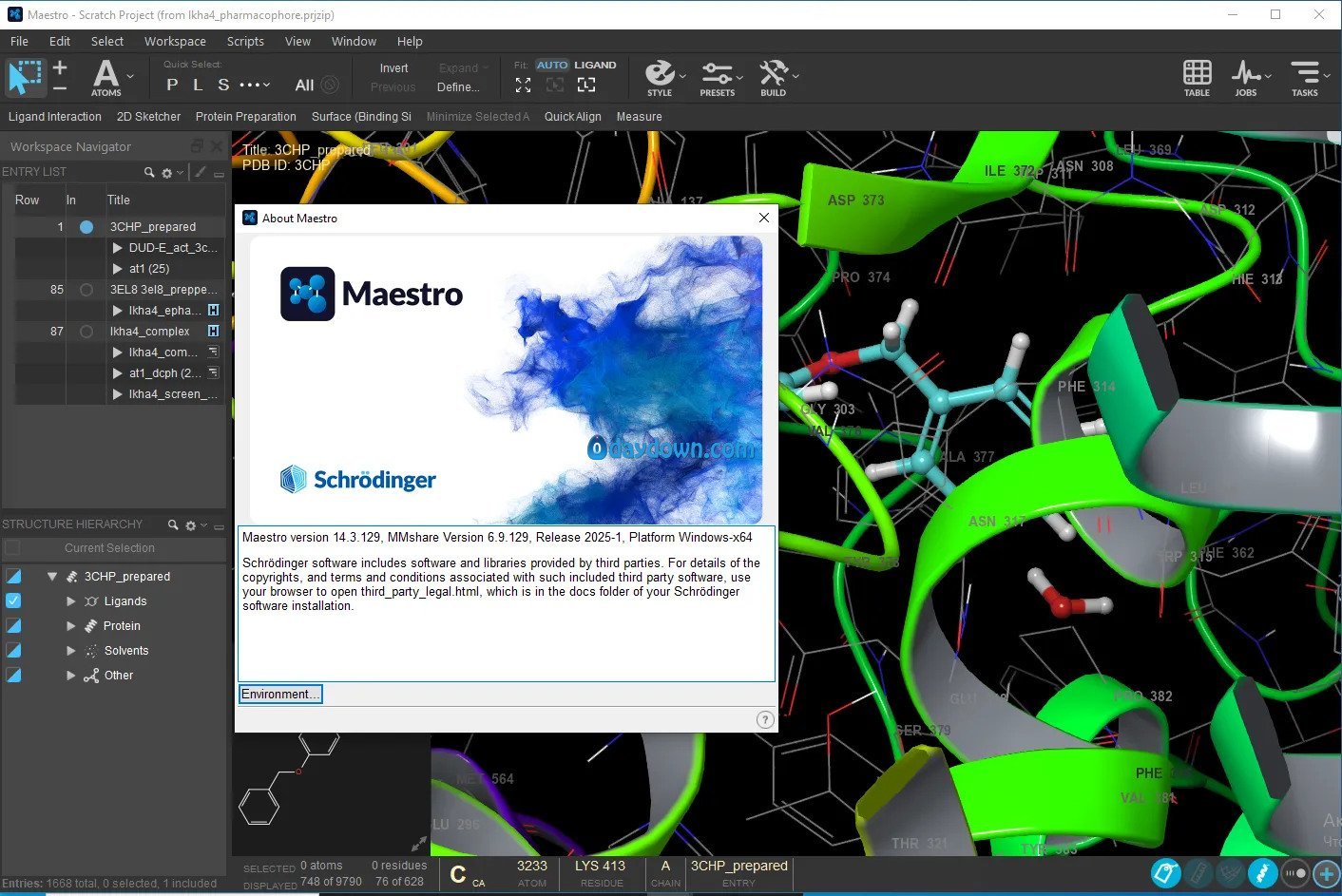
Task: Collapse the 3CHP_prepared hierarchy node
Action: click(x=52, y=577)
